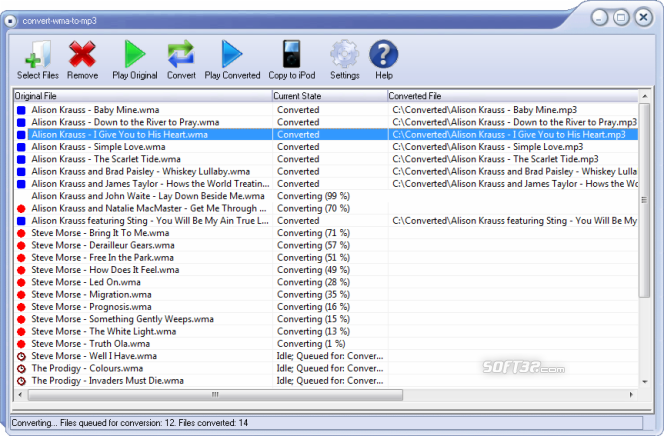Click the horizontal scrollbar thumb
Viewport: 664px width, 436px height.
[215, 395]
